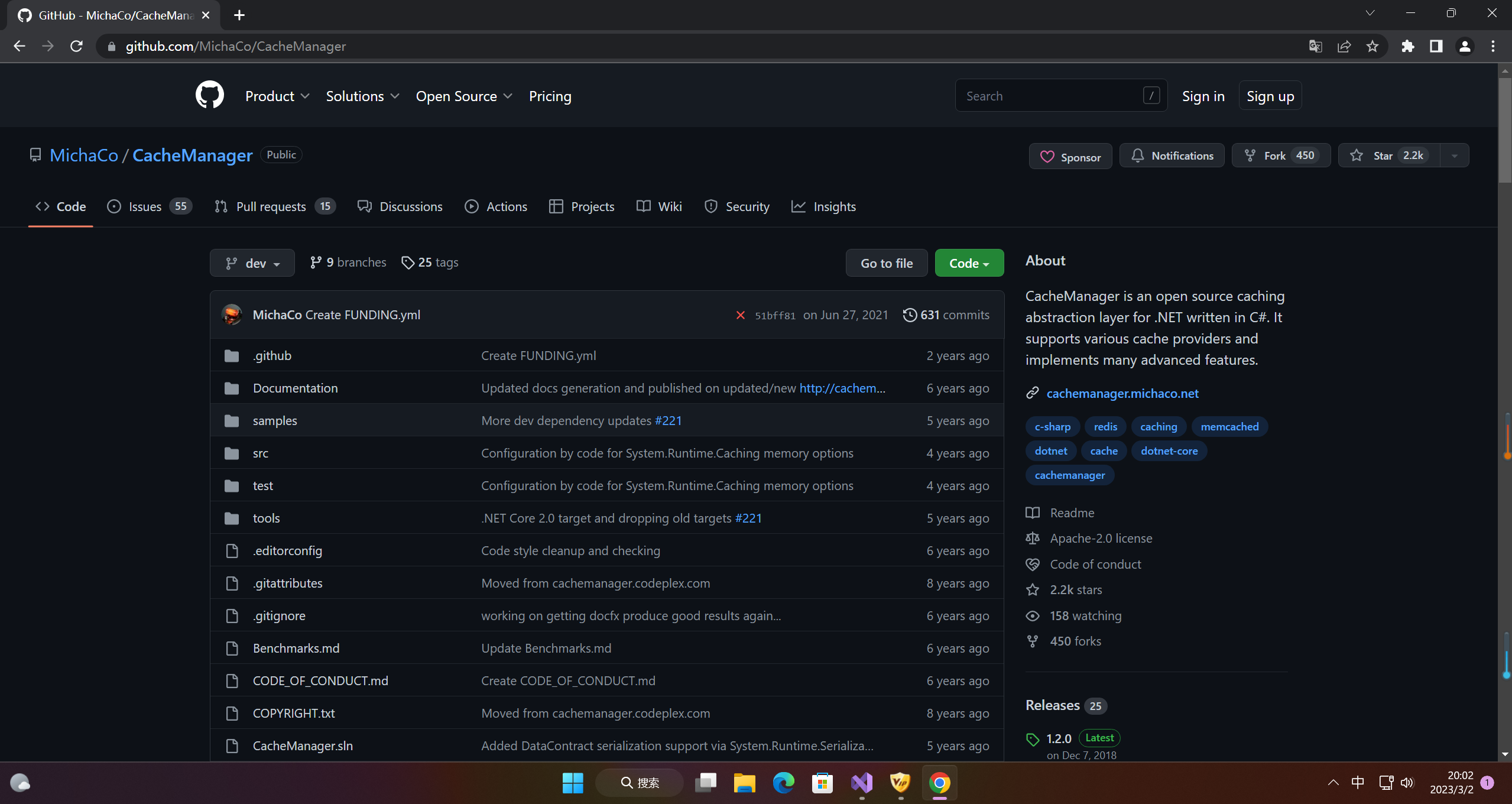This screenshot has height=804, width=1512.
Task: Bookmark this page with the star icon
Action: [1373, 46]
